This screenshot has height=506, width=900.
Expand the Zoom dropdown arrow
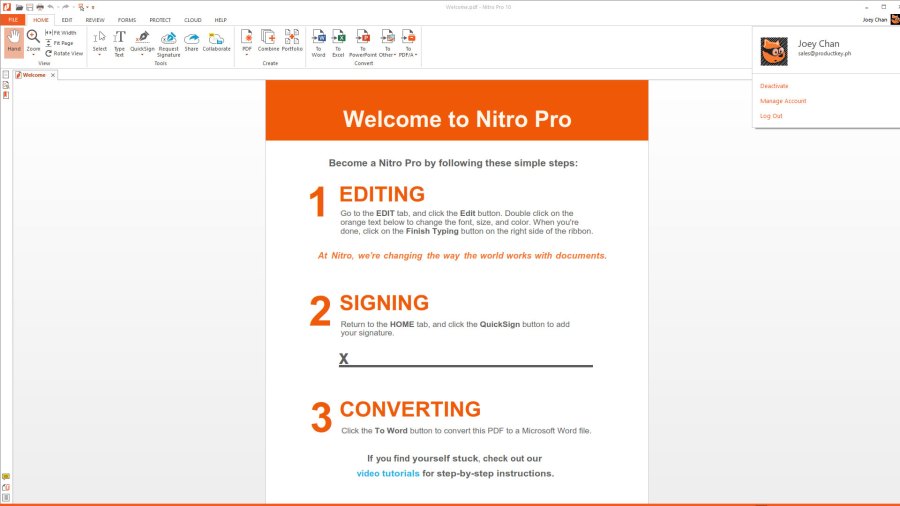point(33,55)
